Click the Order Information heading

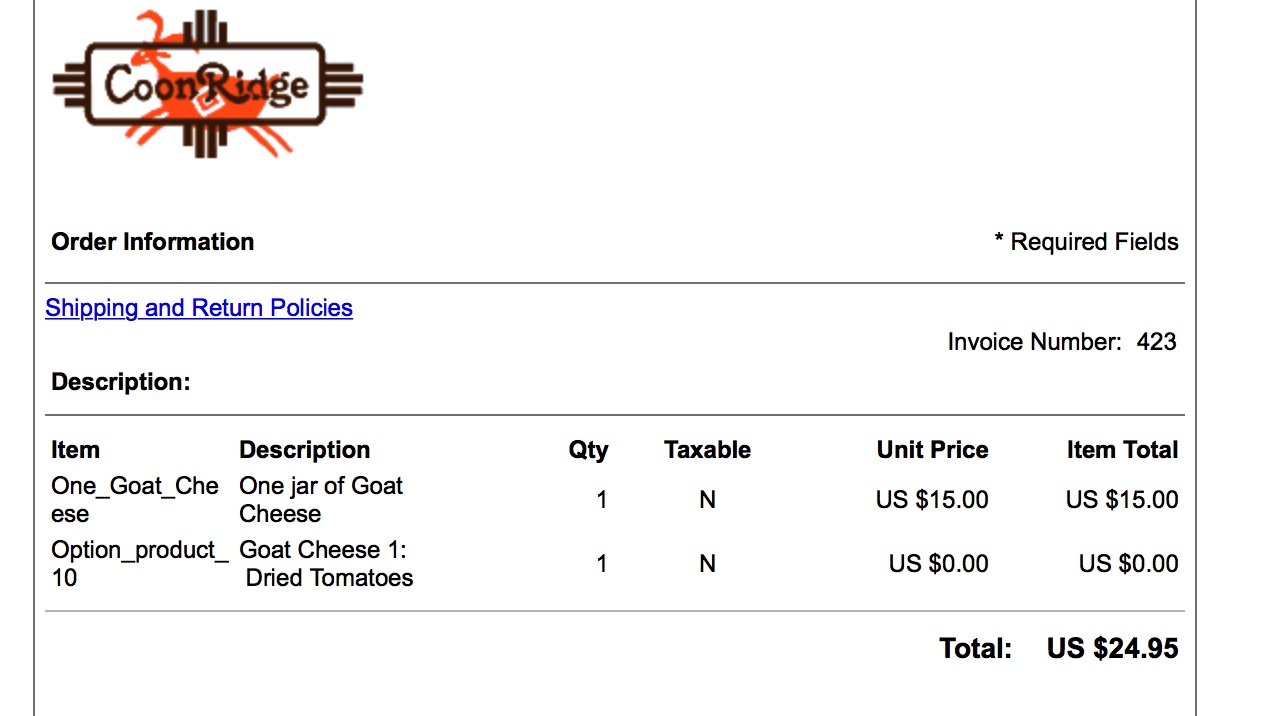(x=152, y=242)
